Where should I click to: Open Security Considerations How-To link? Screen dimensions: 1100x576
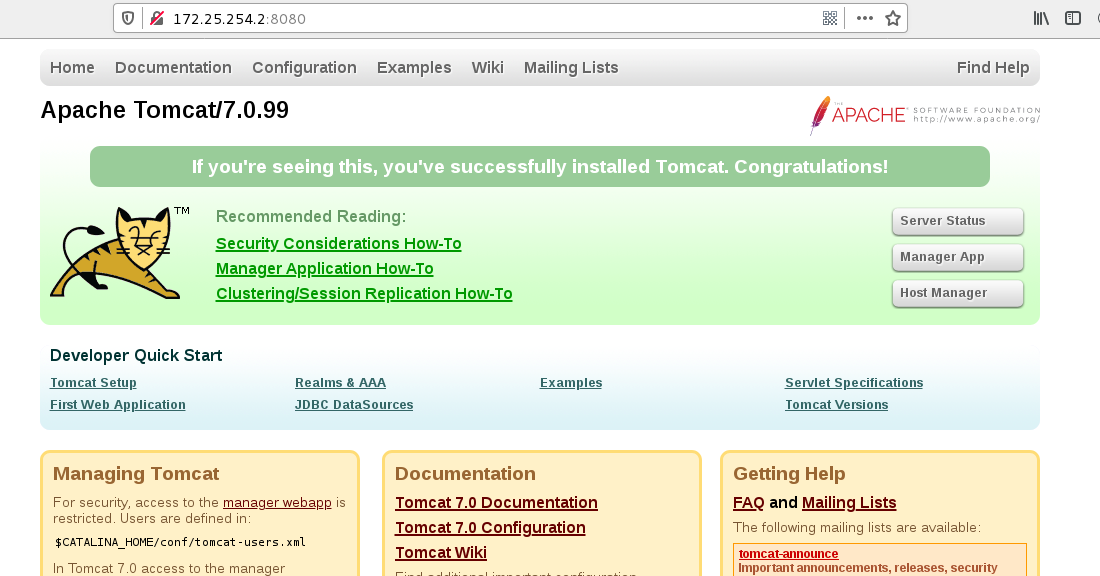tap(338, 243)
